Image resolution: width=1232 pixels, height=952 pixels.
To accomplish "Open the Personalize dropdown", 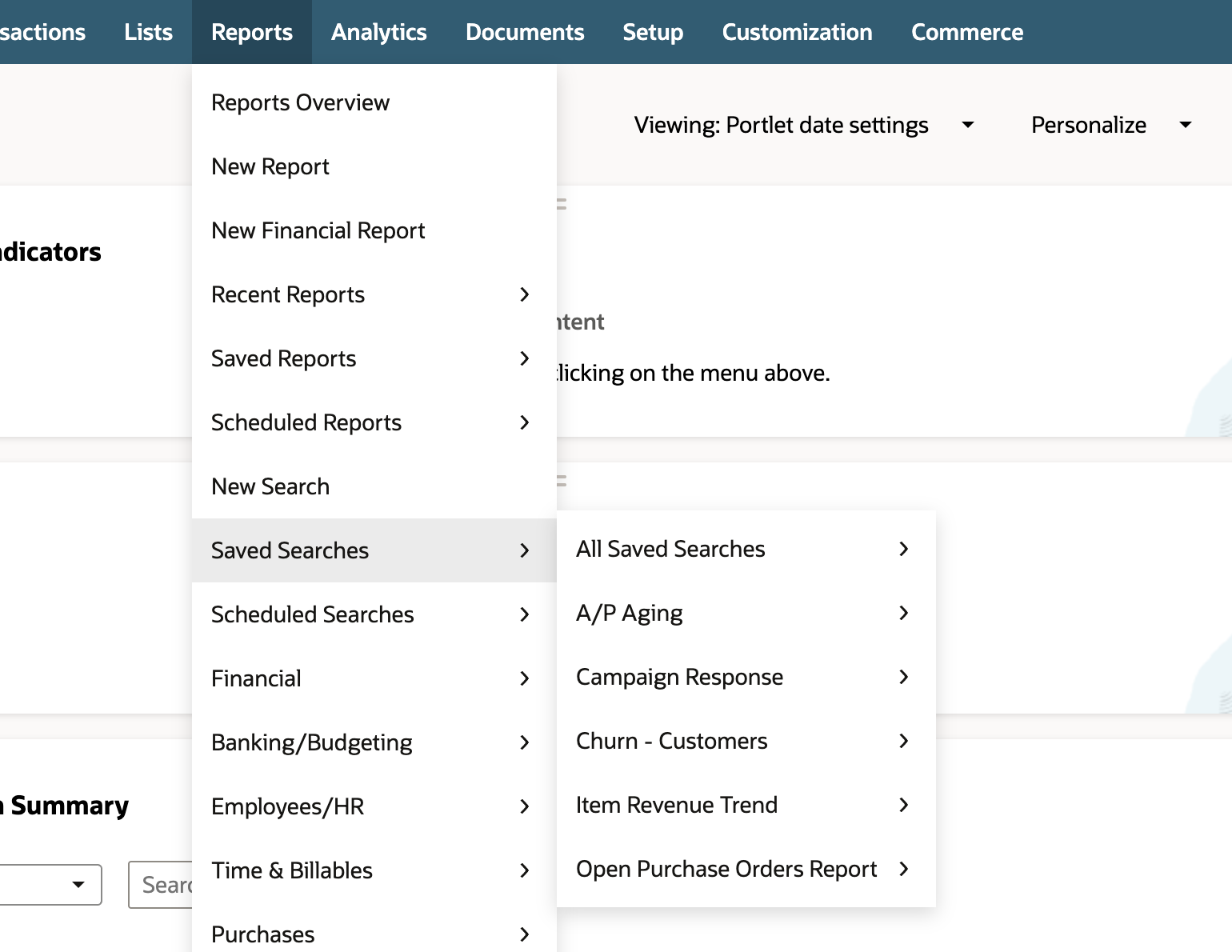I will point(1111,125).
